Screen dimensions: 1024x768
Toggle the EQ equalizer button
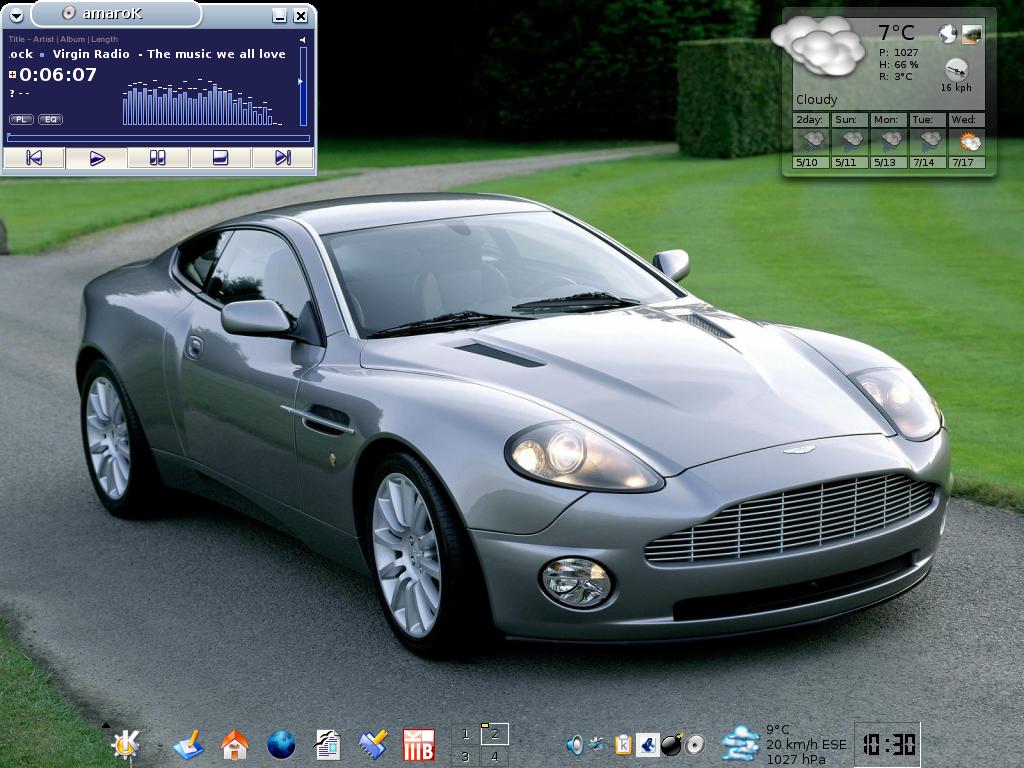tap(50, 120)
